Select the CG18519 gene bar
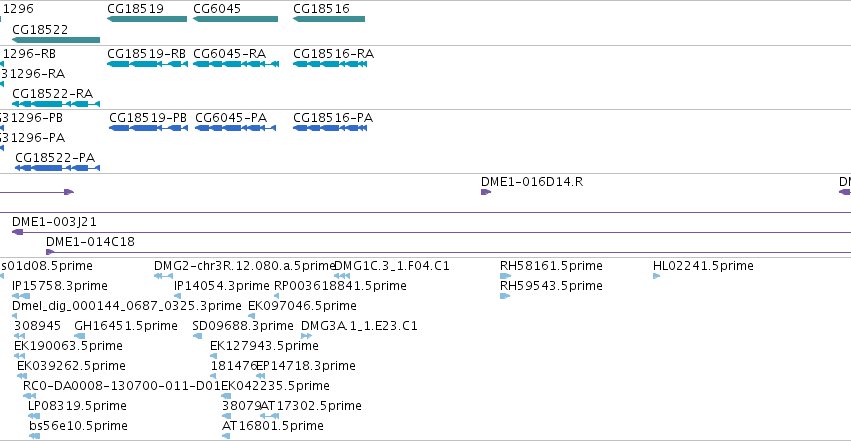This screenshot has width=851, height=441. click(x=147, y=19)
